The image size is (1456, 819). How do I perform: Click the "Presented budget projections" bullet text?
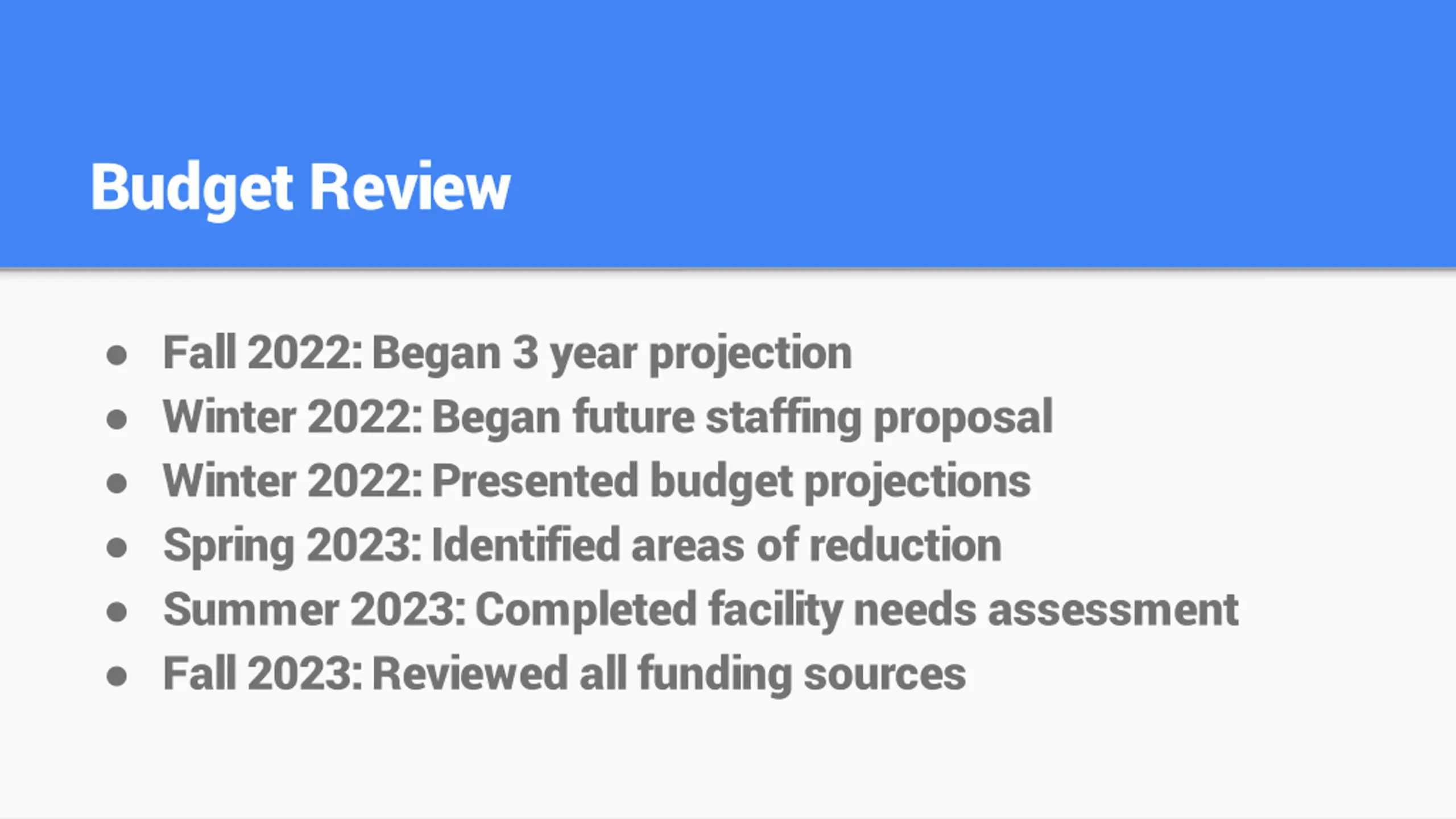[731, 482]
